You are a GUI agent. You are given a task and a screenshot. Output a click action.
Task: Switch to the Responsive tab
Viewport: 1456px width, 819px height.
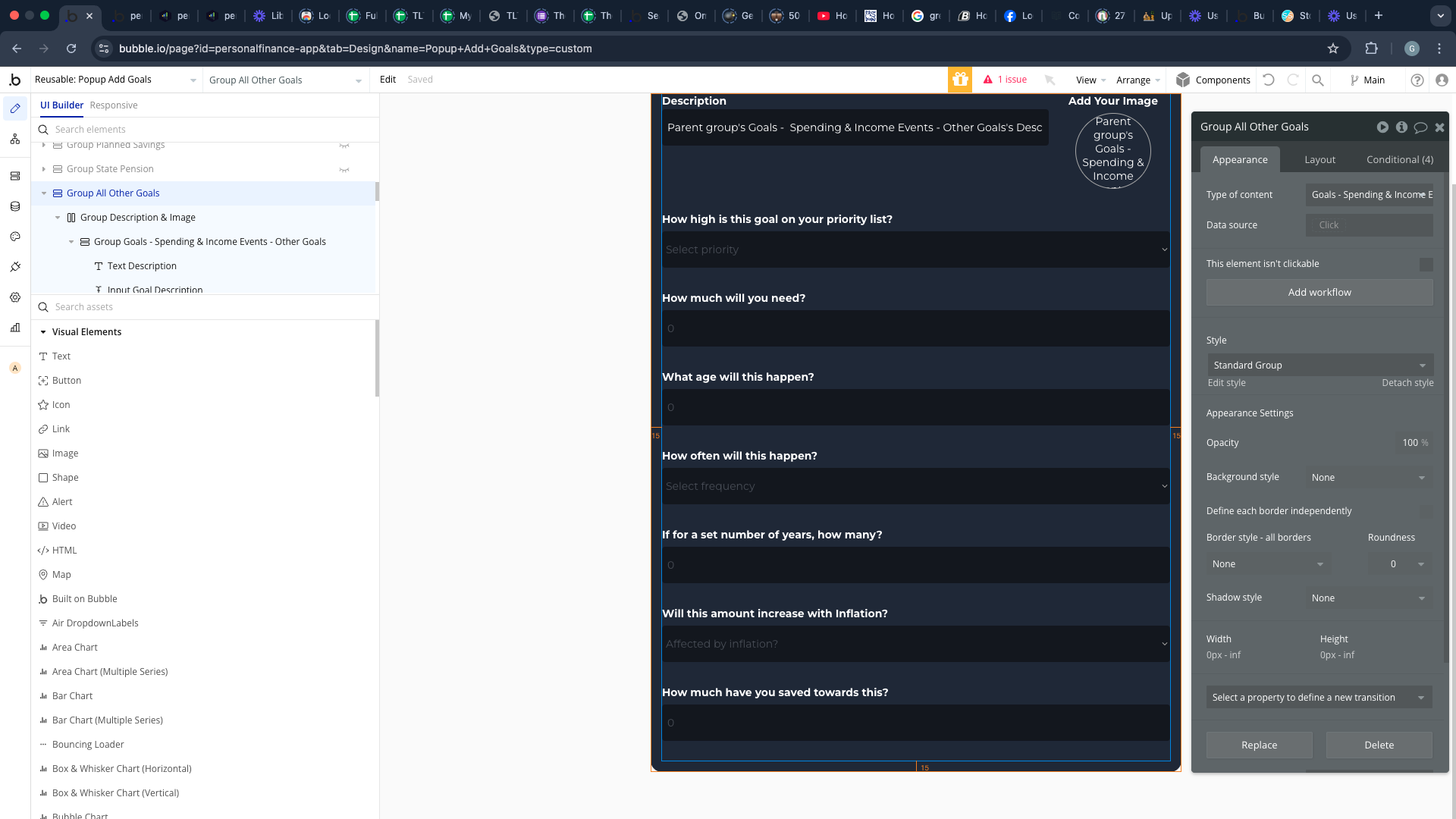tap(114, 105)
